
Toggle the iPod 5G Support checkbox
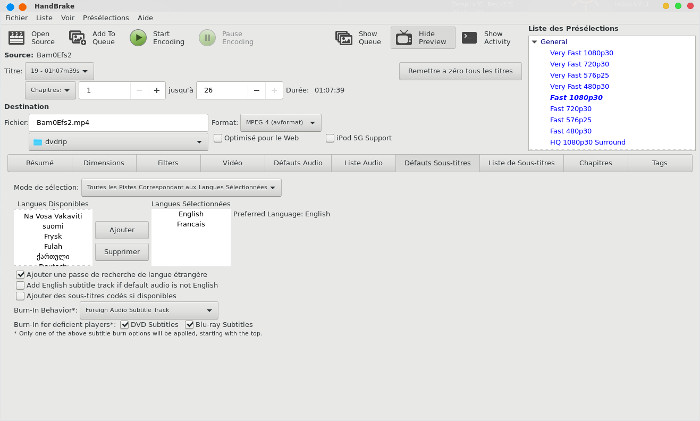(329, 138)
